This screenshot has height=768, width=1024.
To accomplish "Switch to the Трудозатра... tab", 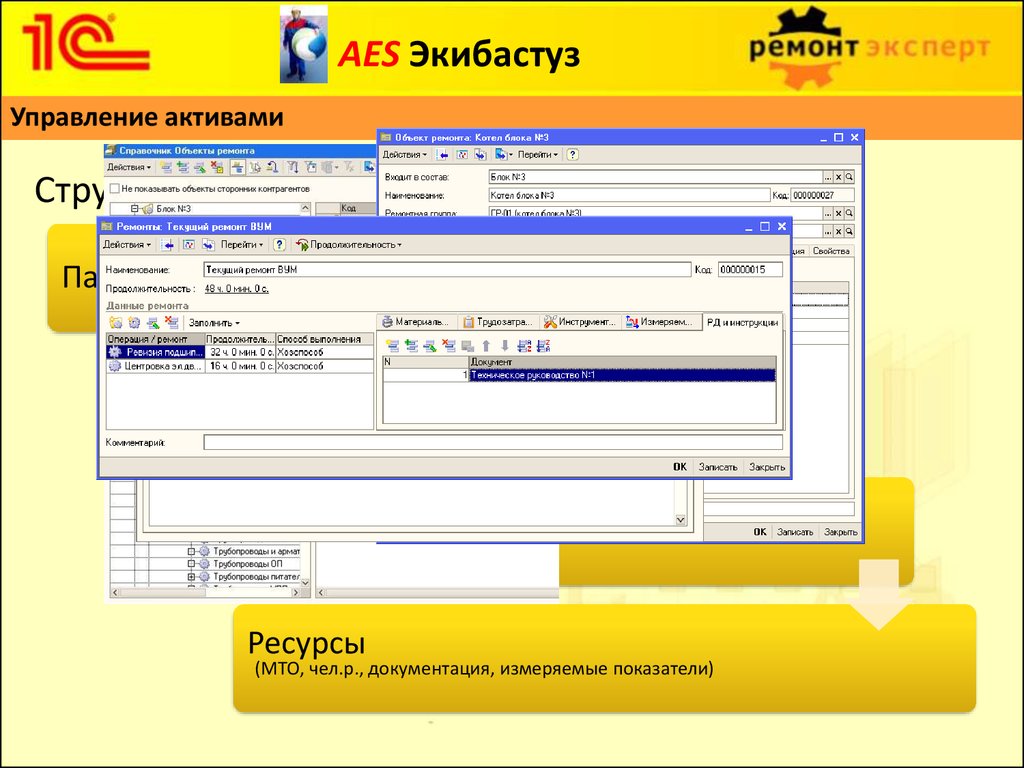I will [x=498, y=322].
